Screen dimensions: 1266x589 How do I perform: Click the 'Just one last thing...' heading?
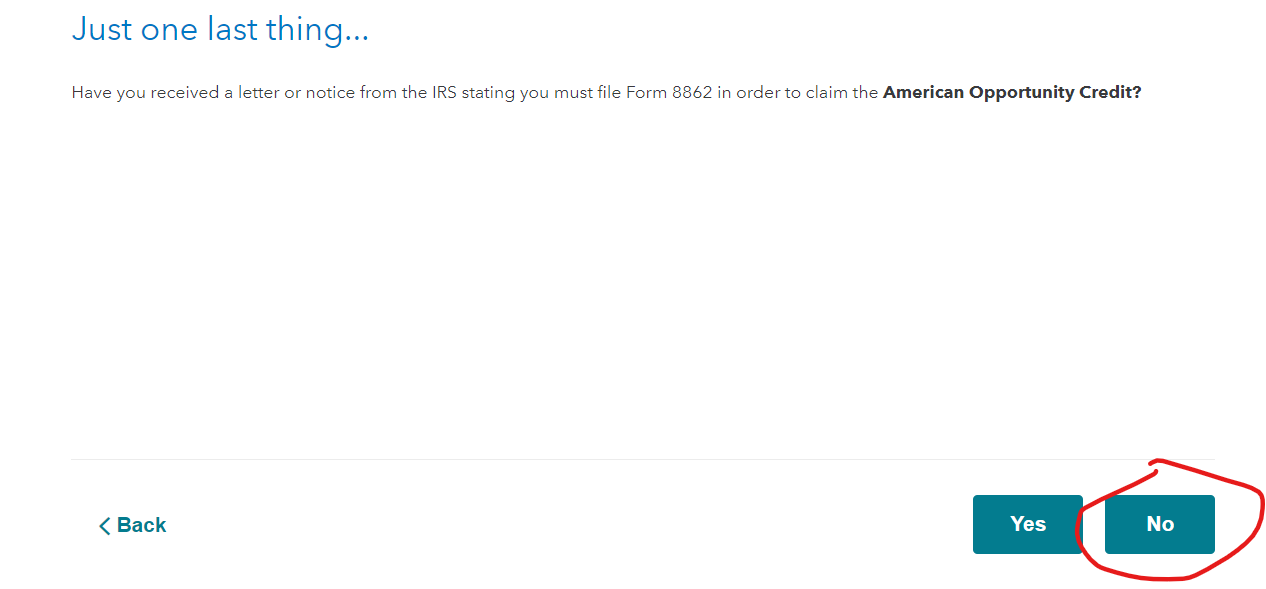[220, 29]
